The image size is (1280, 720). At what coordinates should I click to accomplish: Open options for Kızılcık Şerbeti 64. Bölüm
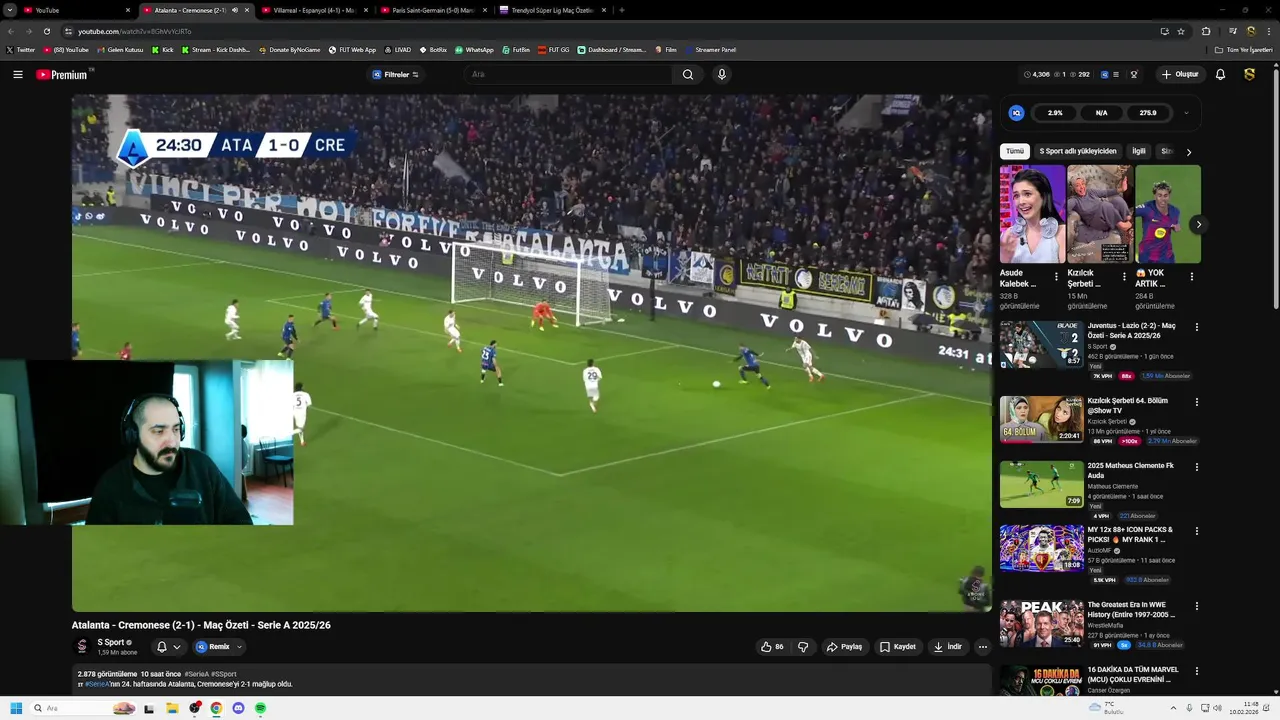click(1196, 402)
